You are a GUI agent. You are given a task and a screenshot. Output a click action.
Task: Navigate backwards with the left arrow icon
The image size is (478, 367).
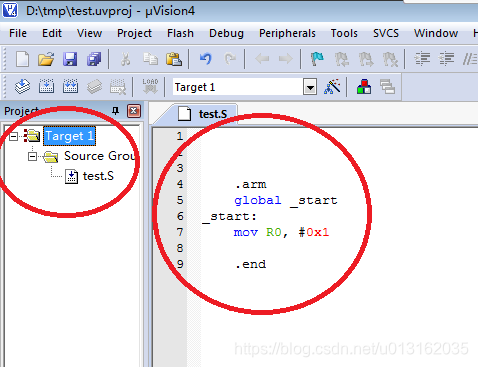262,59
